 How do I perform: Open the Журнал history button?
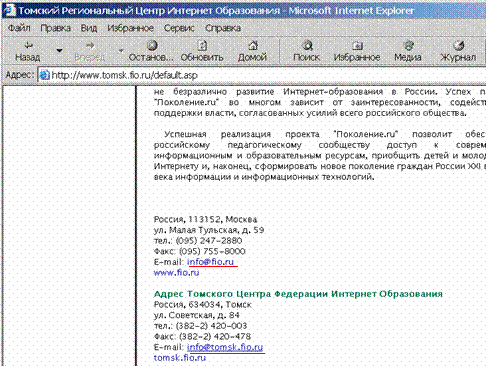click(458, 51)
